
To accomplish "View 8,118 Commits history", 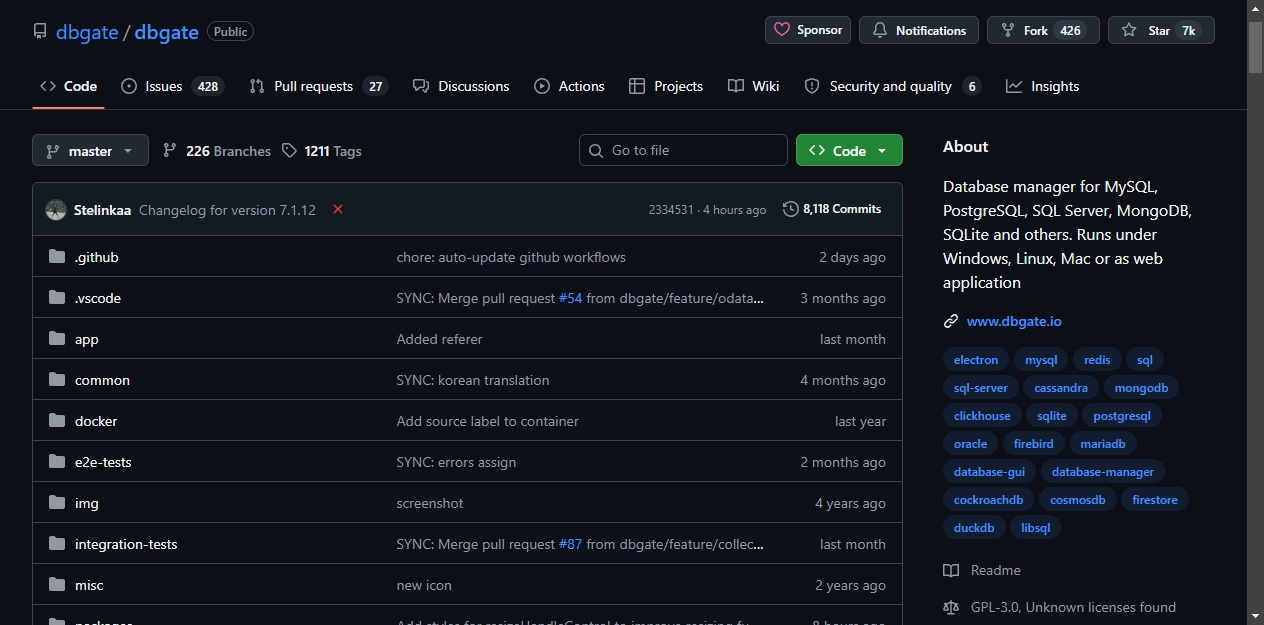I will tap(832, 209).
